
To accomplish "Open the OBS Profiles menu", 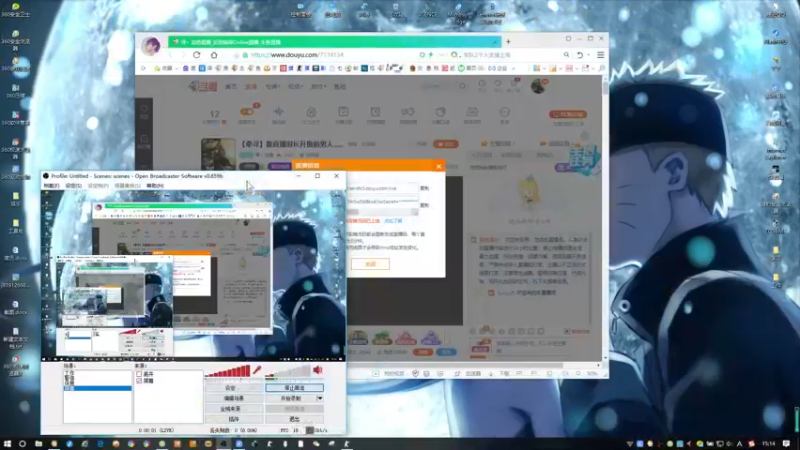I will pyautogui.click(x=98, y=186).
